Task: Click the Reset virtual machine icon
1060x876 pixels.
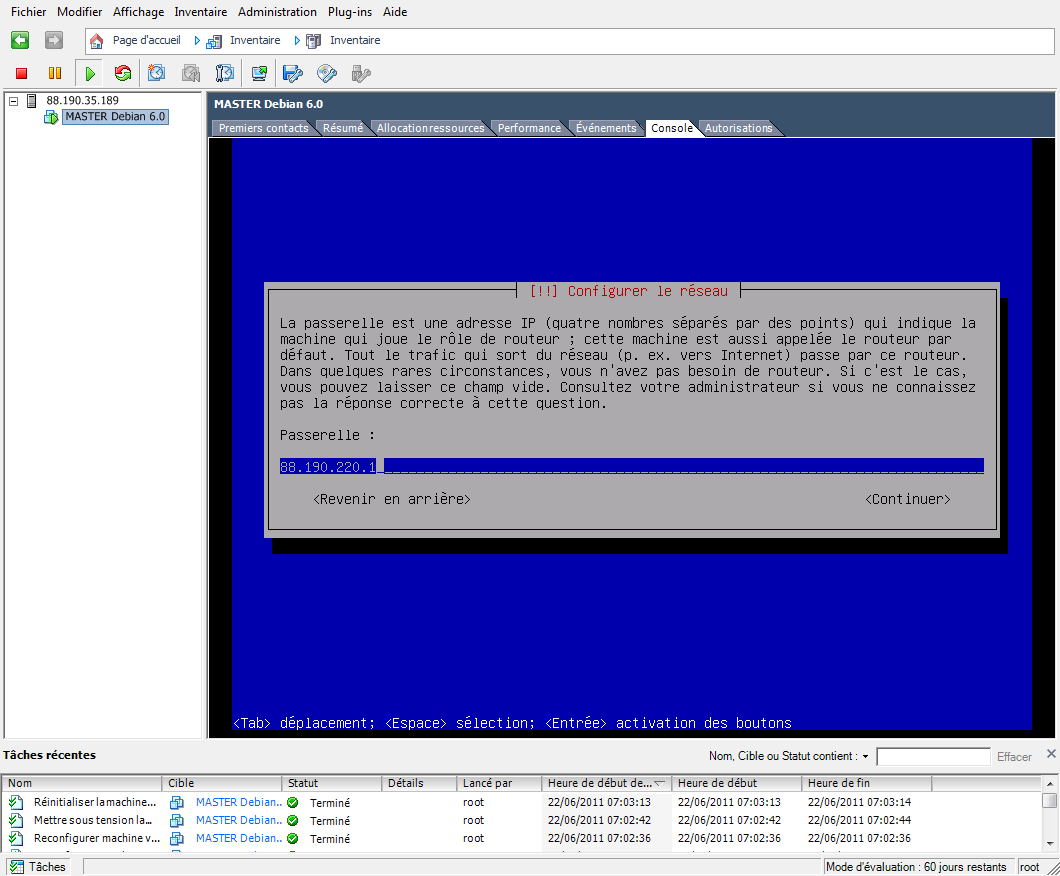Action: (122, 73)
